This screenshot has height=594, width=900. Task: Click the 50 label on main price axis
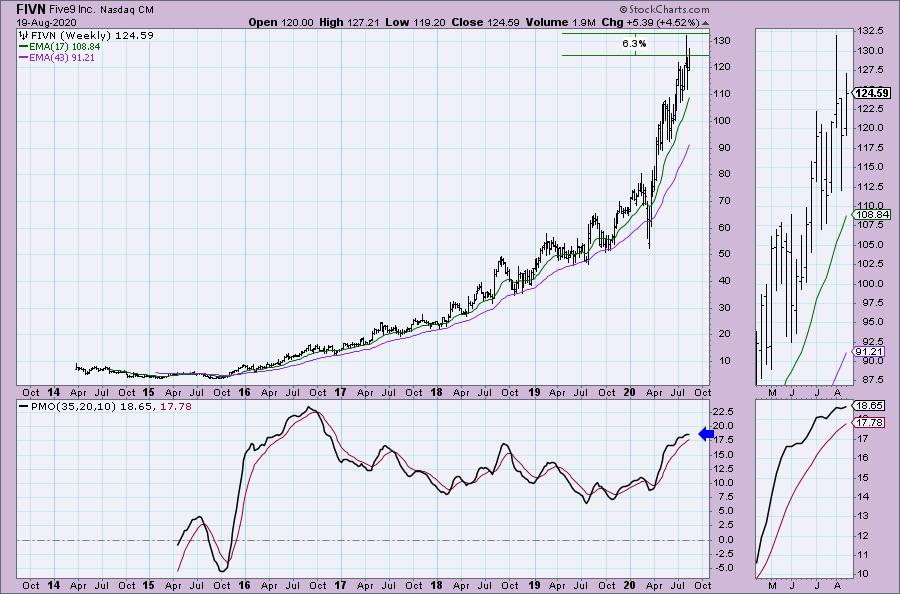[722, 254]
